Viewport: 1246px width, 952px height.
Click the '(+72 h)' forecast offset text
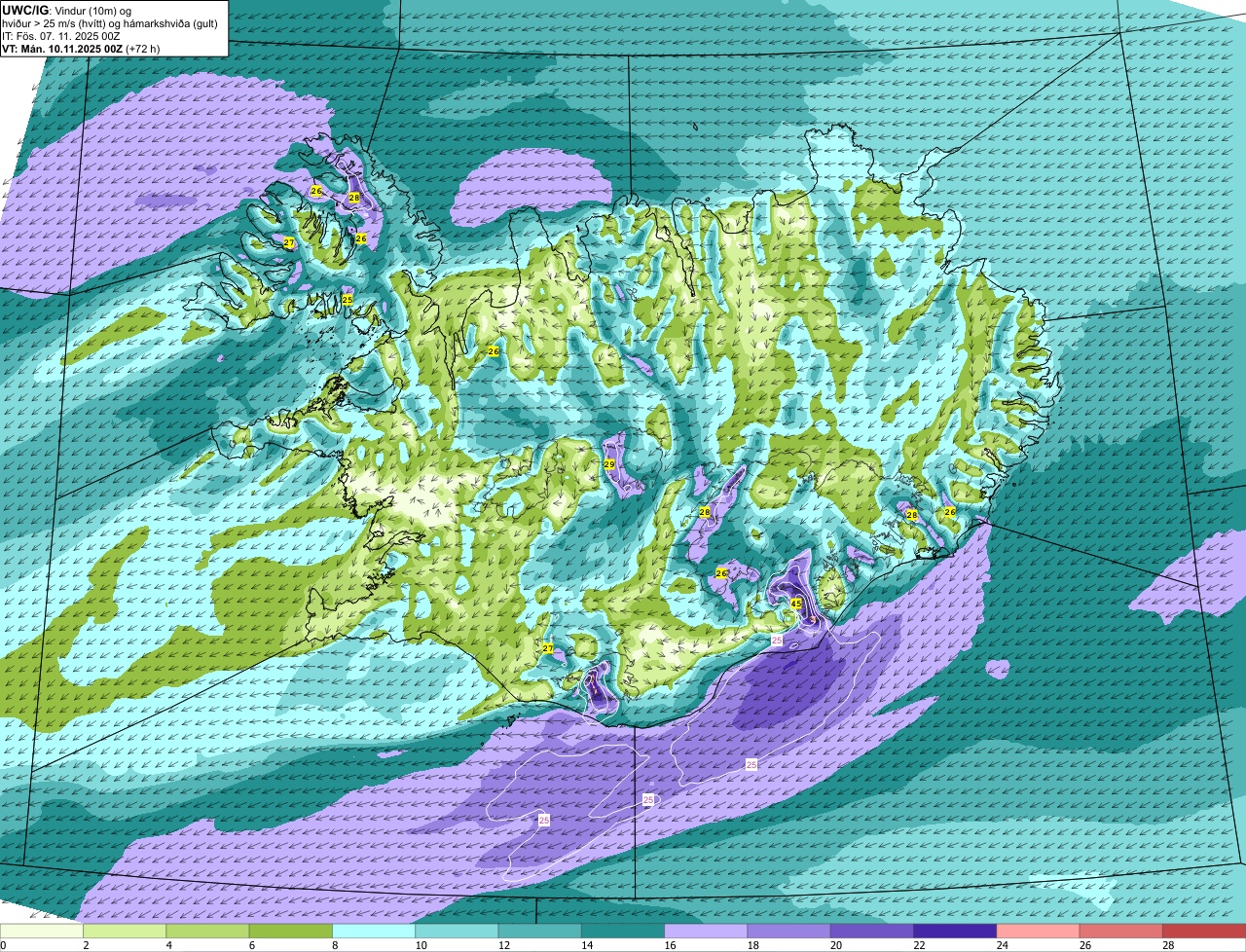pos(143,49)
